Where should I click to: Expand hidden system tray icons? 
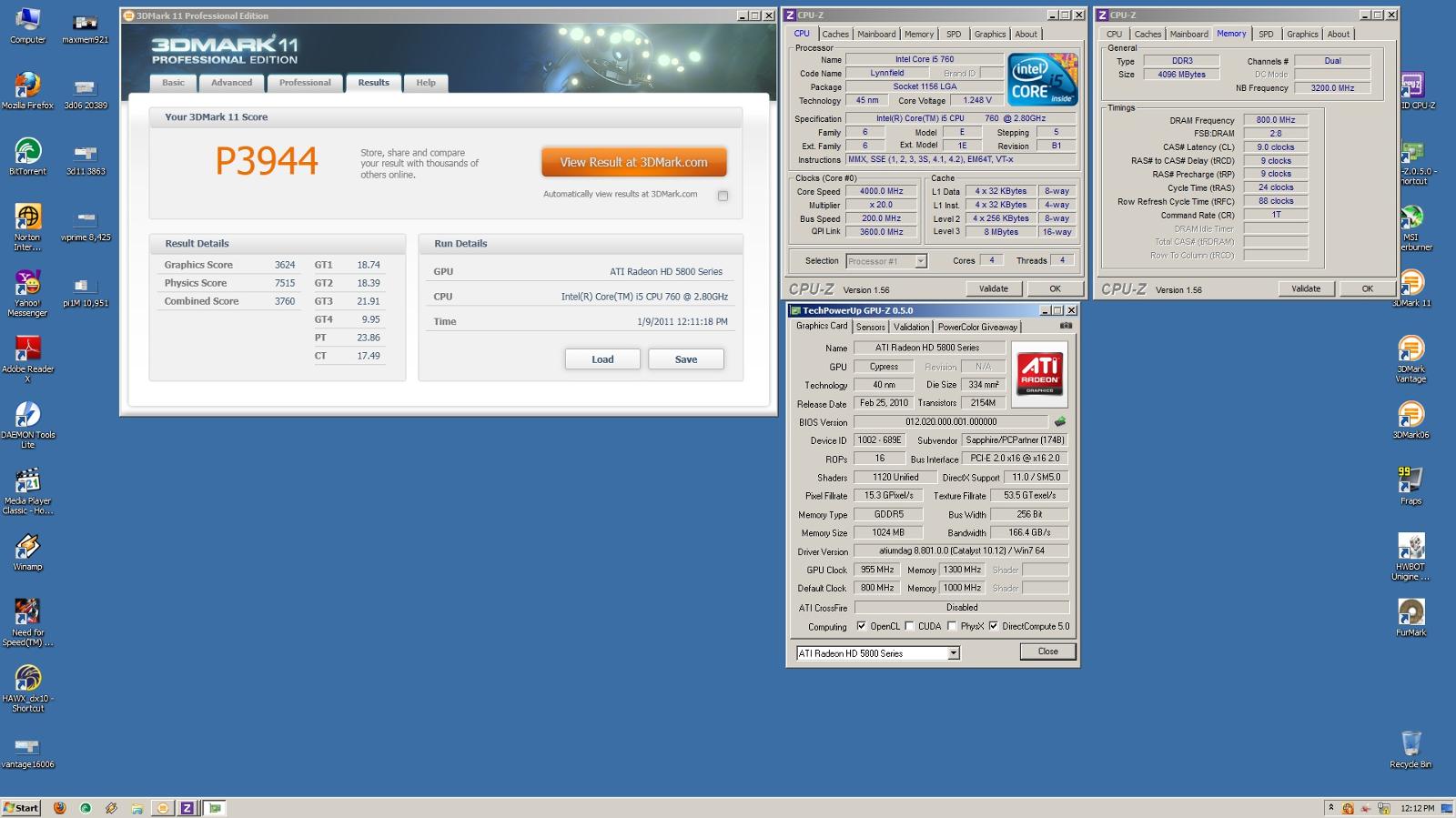(1331, 808)
